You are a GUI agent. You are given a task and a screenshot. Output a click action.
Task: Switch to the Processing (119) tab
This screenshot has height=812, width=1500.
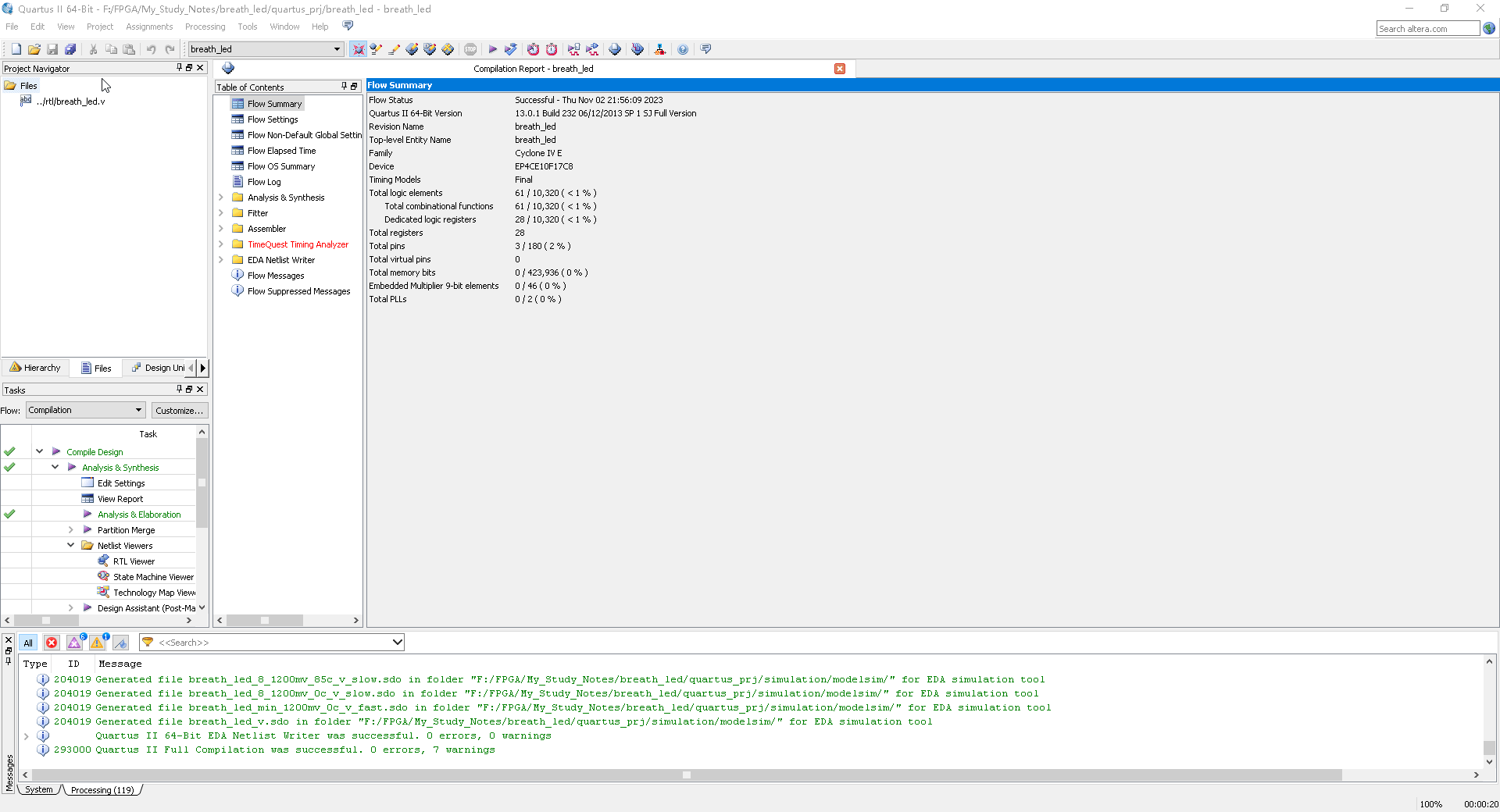pos(102,790)
